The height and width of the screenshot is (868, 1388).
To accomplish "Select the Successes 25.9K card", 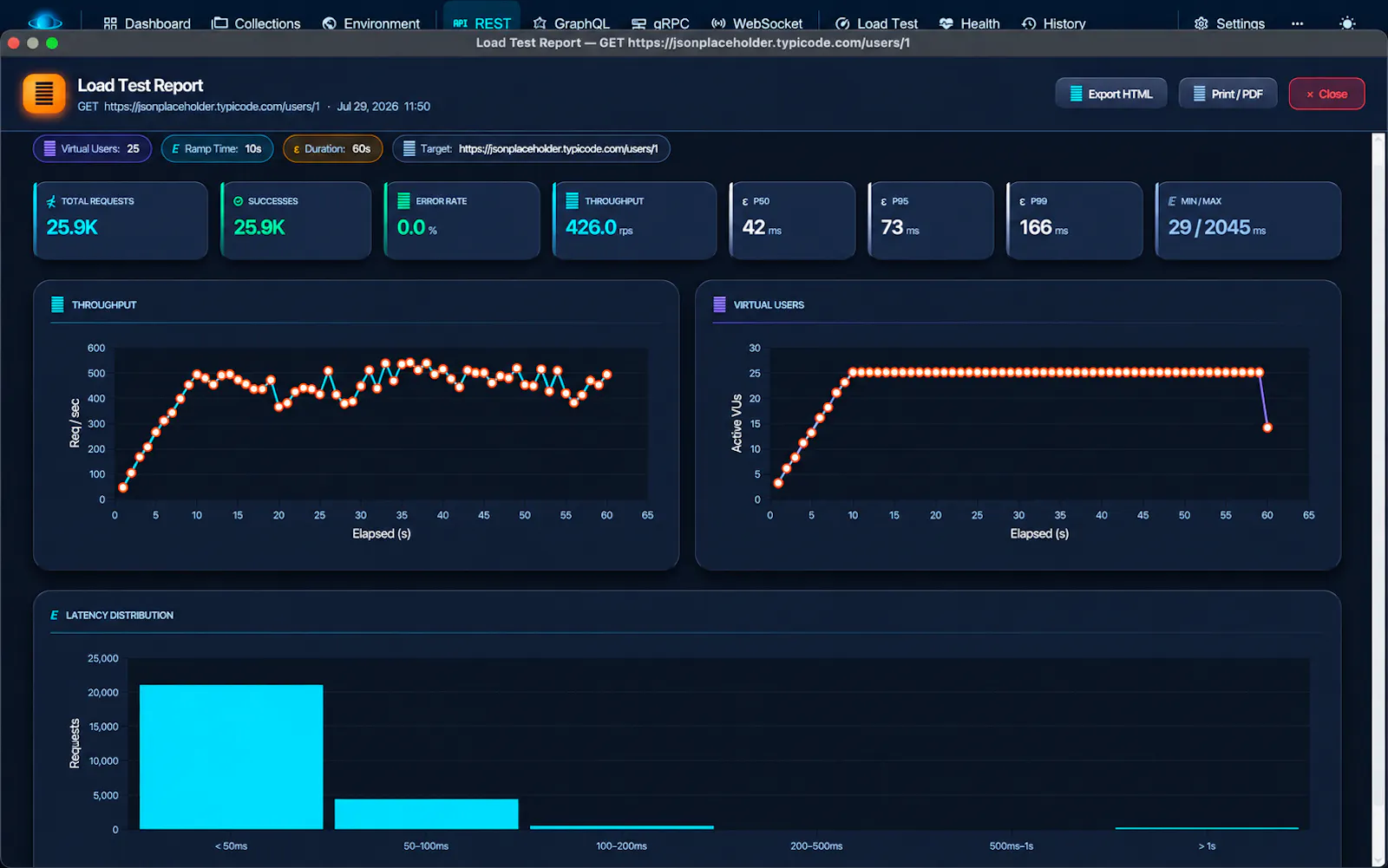I will [x=296, y=220].
